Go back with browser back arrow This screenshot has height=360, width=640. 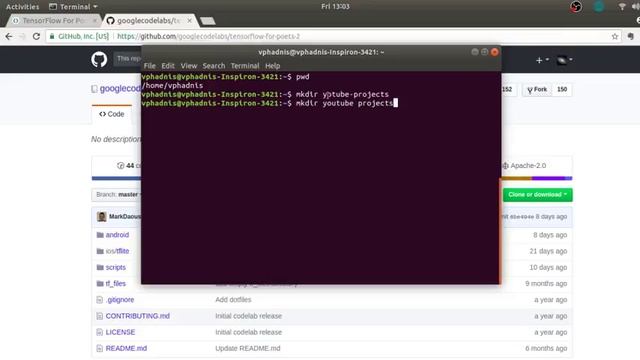pos(9,36)
